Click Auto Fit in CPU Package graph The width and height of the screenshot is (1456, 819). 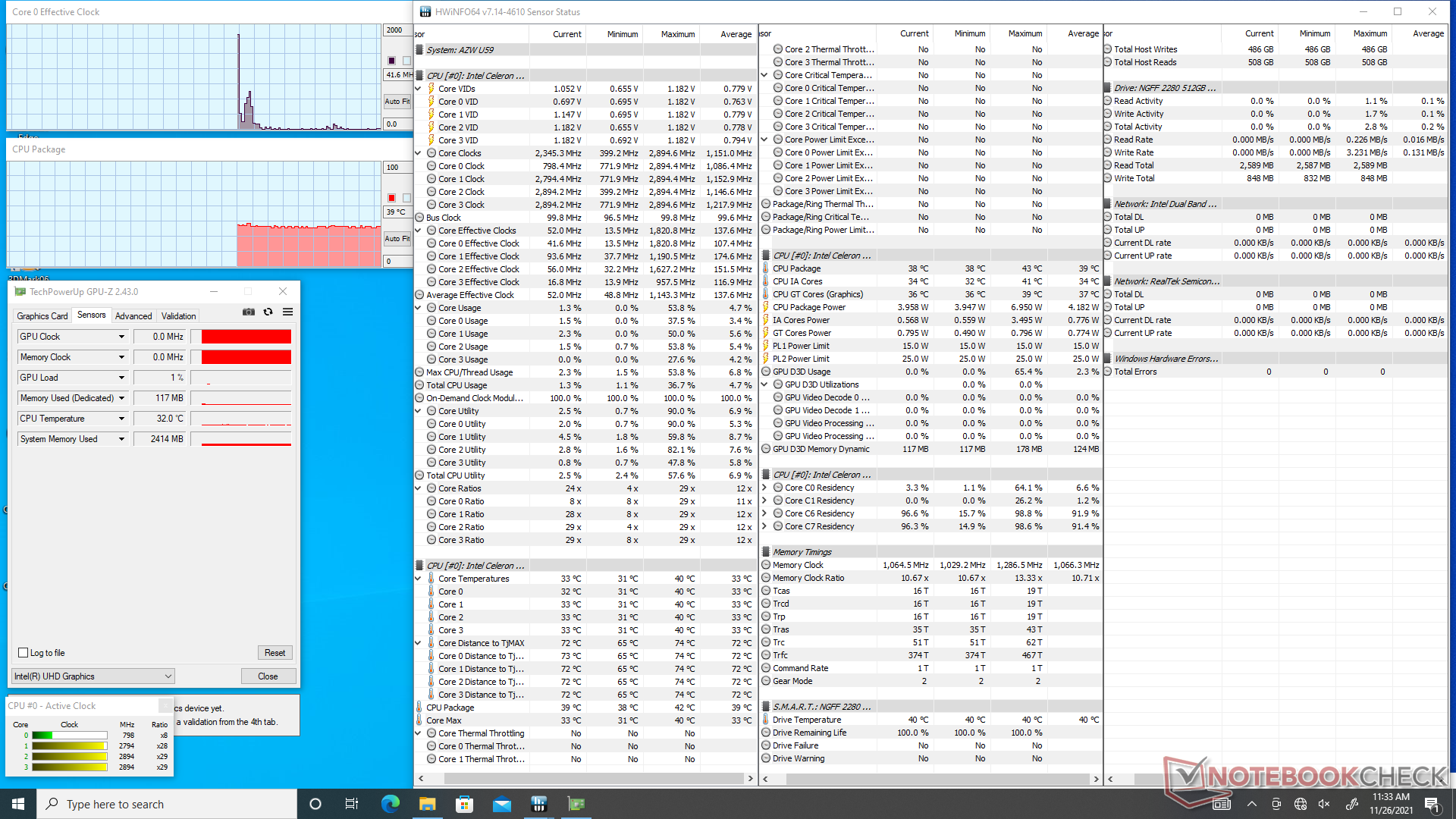coord(397,238)
